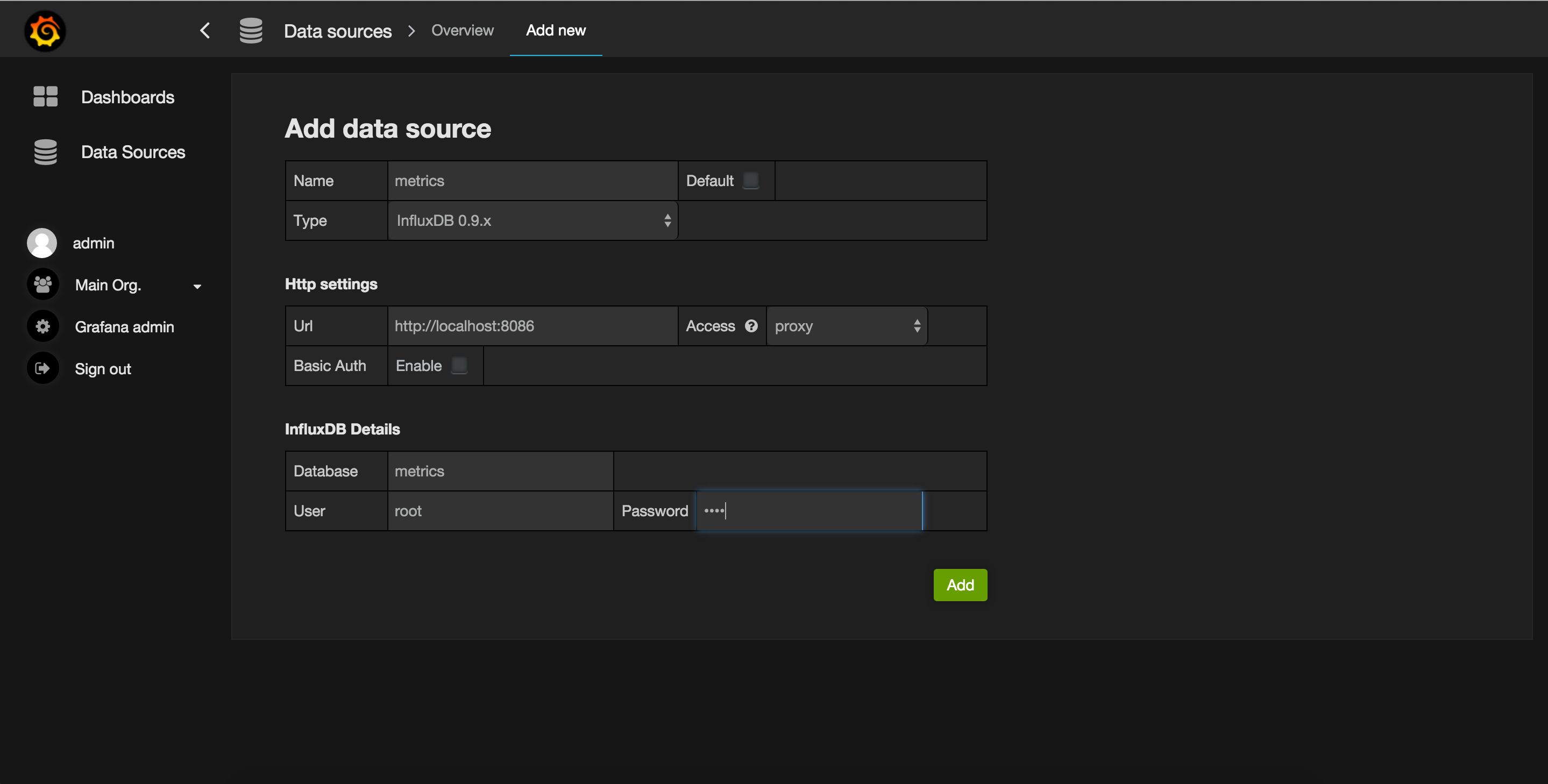Open Dashboards from the sidebar menu
Image resolution: width=1548 pixels, height=784 pixels.
click(127, 97)
